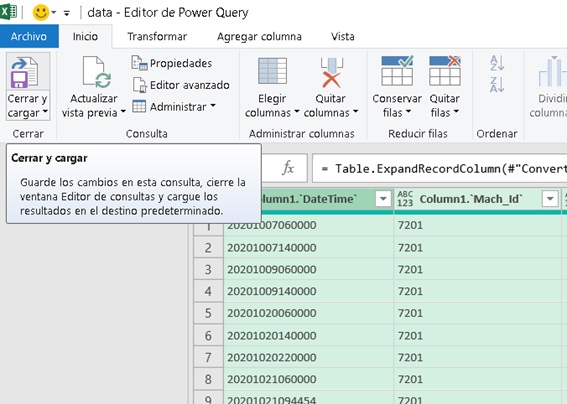Expand the Conservar filas dropdown arrow

point(408,112)
